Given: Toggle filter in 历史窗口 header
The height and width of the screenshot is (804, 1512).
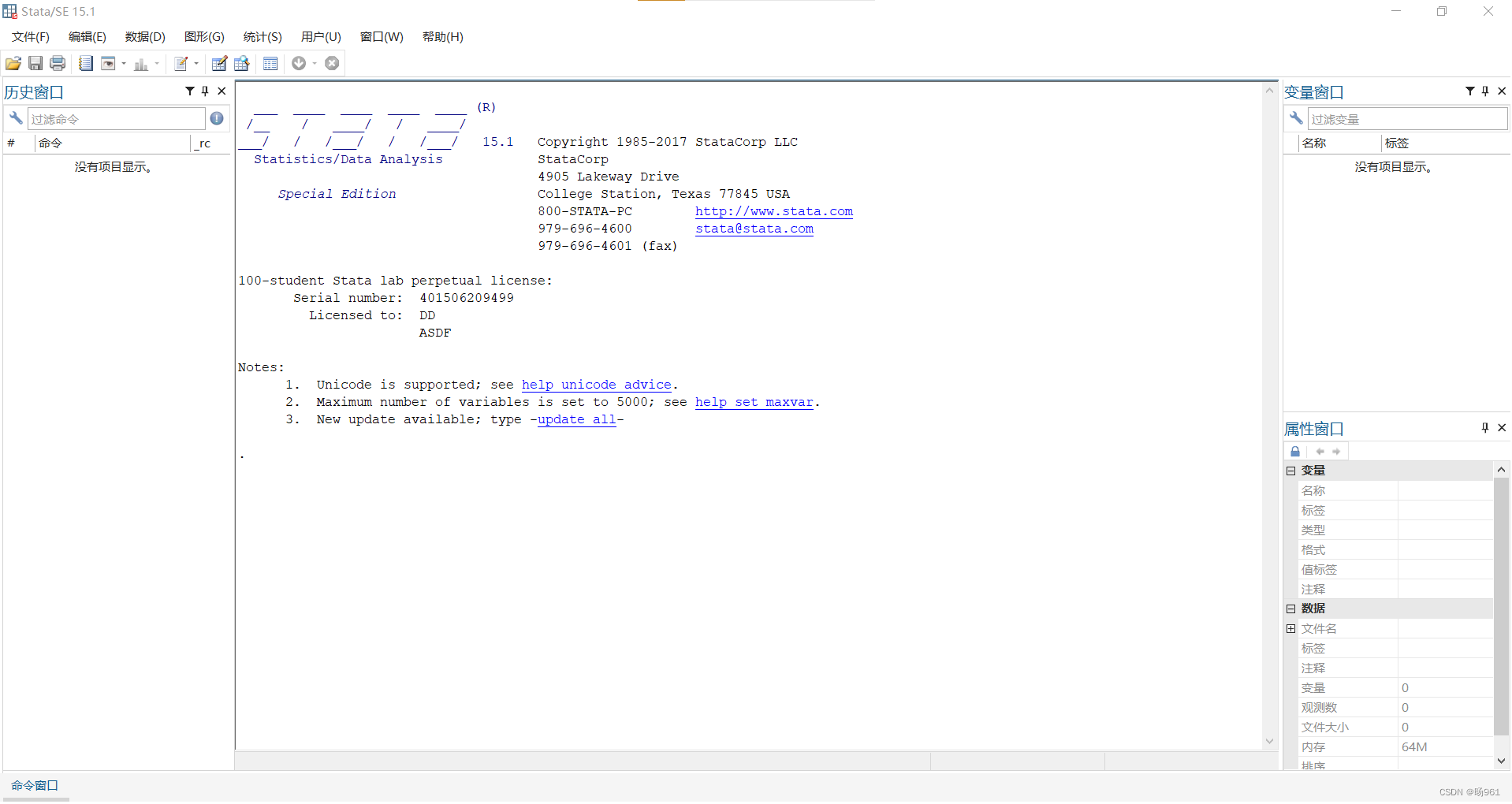Looking at the screenshot, I should (190, 91).
